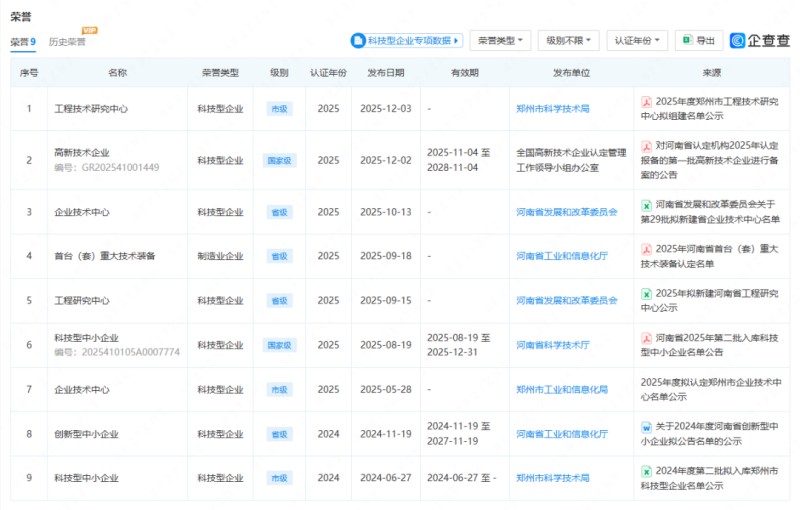Click the 导出 export button
This screenshot has height=510, width=800.
pyautogui.click(x=698, y=41)
